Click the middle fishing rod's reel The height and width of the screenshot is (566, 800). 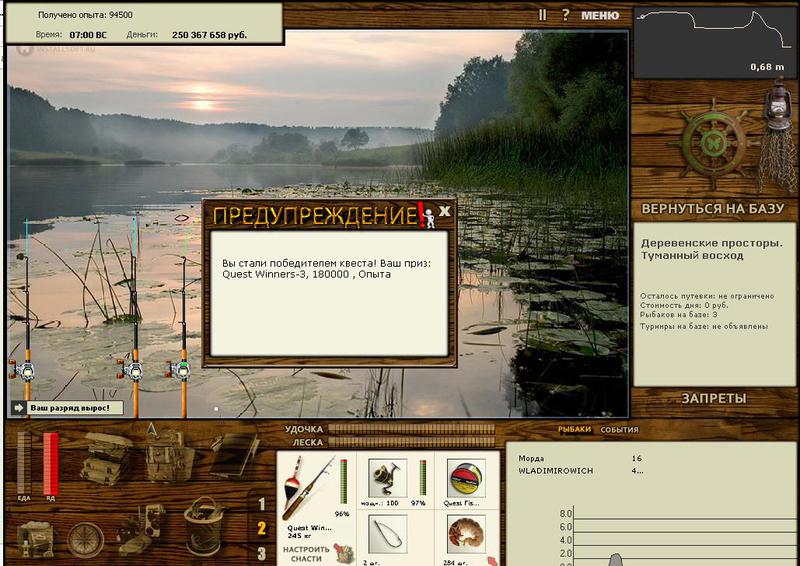pos(132,370)
